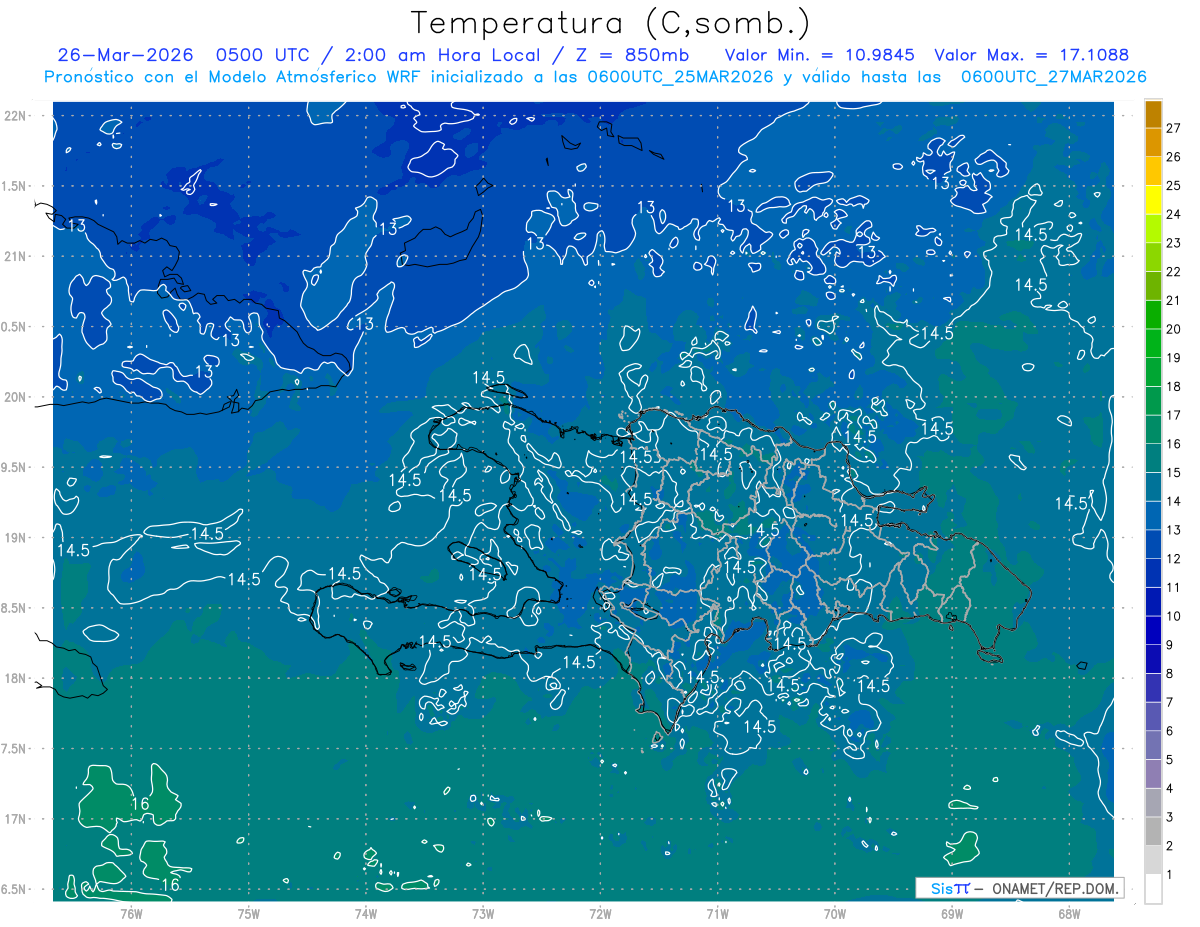Click the 72W longitude axis label
The height and width of the screenshot is (927, 1200).
pyautogui.click(x=601, y=913)
